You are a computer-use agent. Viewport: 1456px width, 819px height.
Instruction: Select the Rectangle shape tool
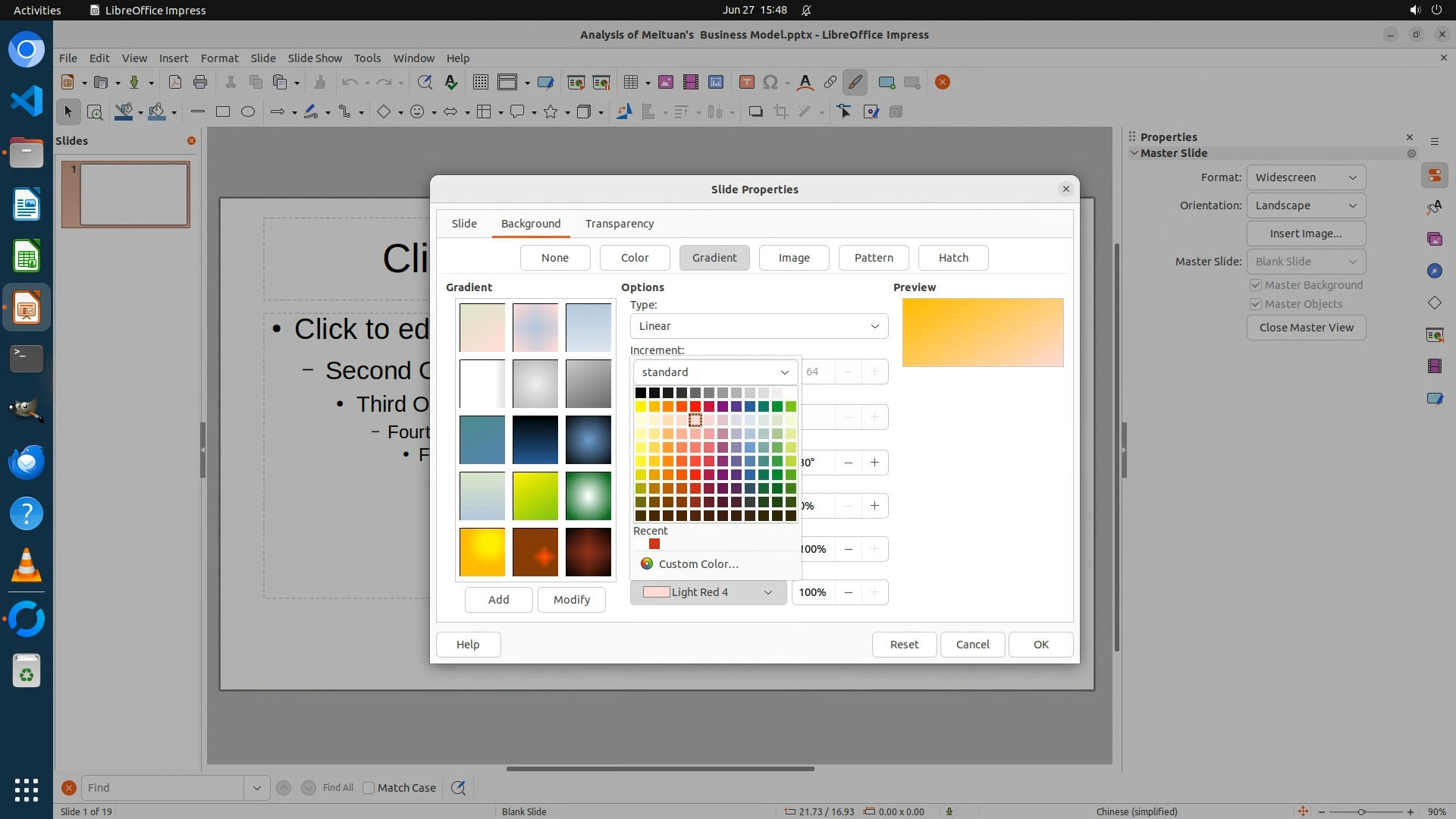click(223, 112)
